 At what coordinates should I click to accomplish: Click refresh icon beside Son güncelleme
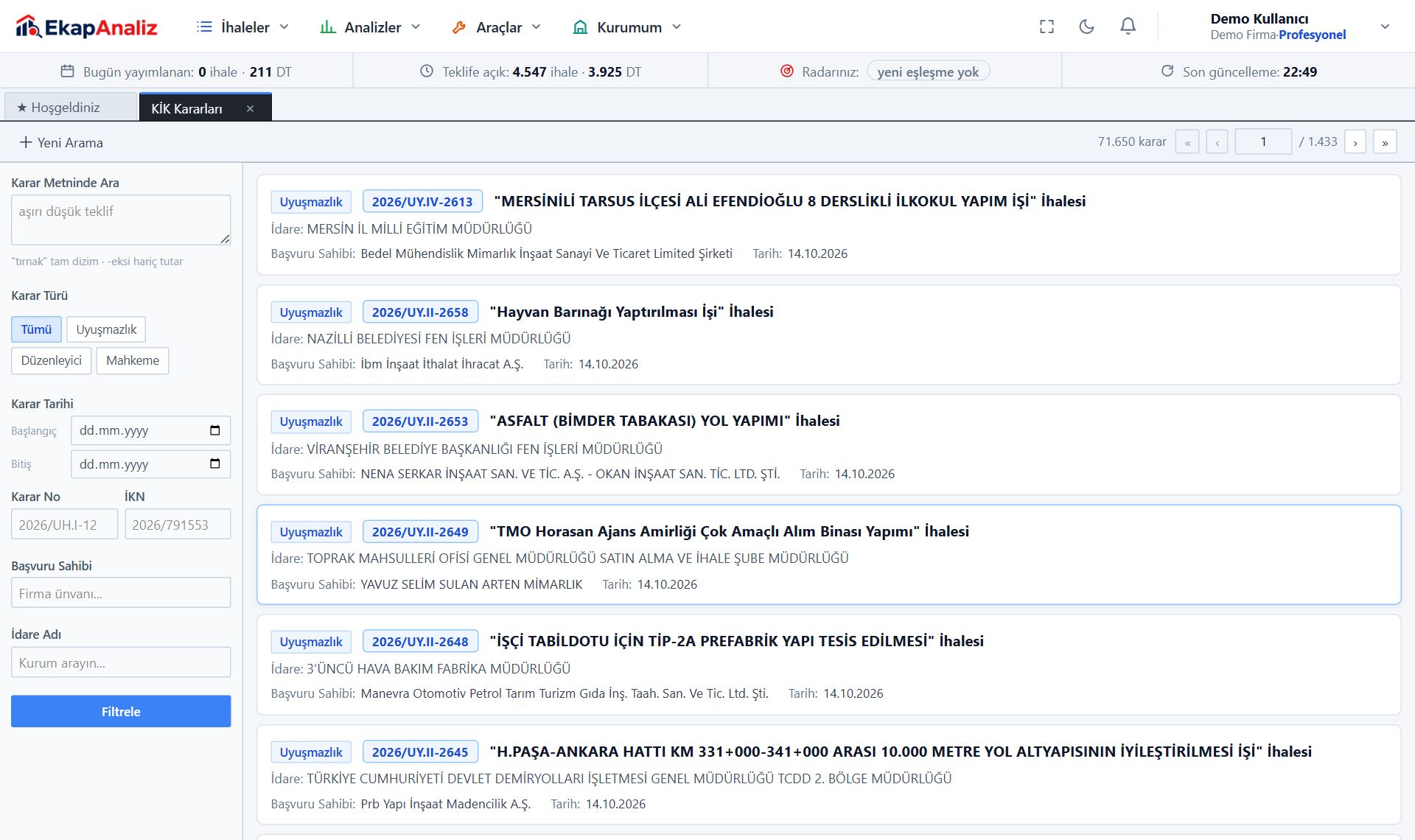1167,71
